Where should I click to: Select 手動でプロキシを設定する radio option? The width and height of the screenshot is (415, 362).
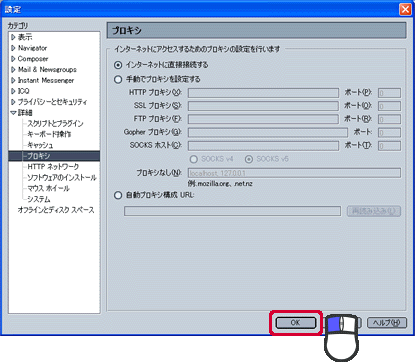tap(118, 79)
